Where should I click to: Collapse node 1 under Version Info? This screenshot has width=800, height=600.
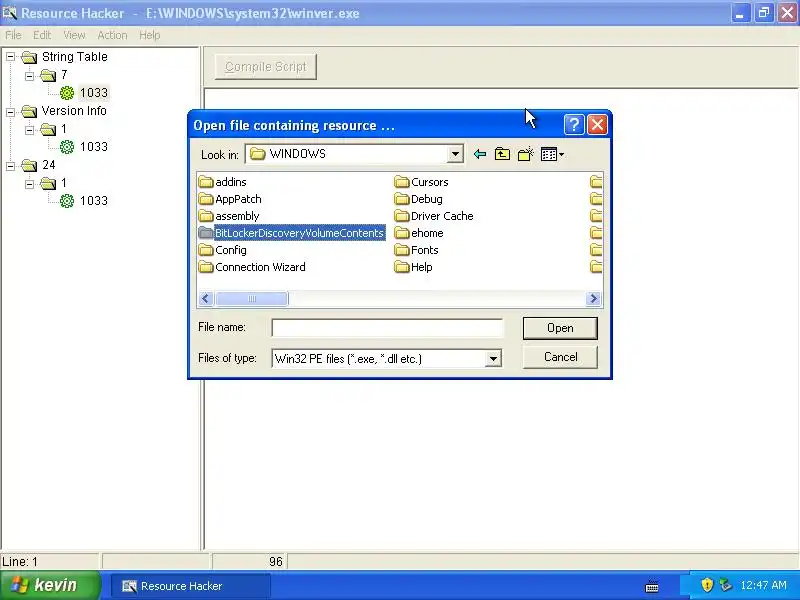(x=30, y=129)
